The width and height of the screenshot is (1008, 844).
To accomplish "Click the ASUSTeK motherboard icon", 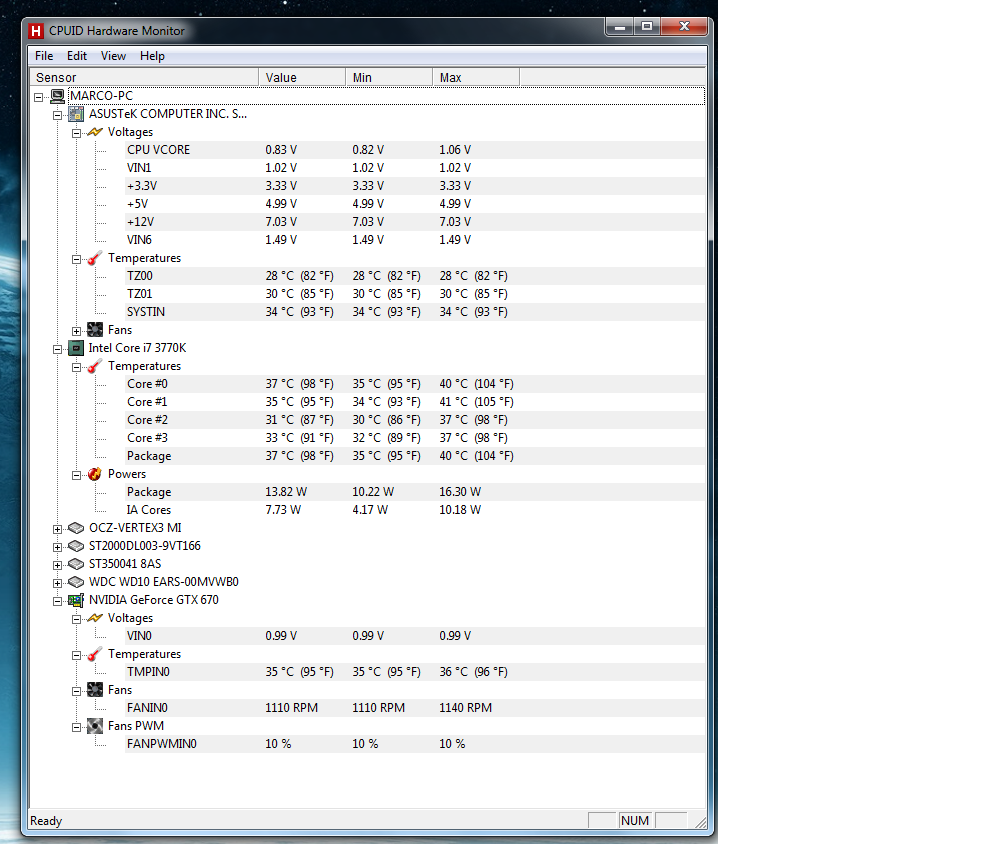I will coord(76,114).
